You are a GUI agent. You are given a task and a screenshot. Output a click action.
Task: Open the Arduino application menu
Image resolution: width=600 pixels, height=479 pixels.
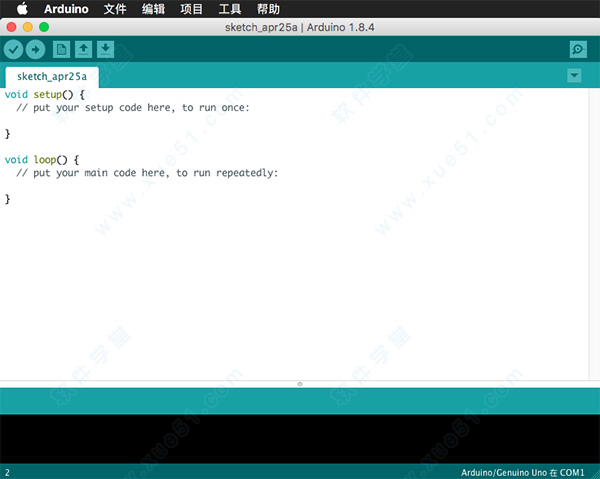[66, 9]
